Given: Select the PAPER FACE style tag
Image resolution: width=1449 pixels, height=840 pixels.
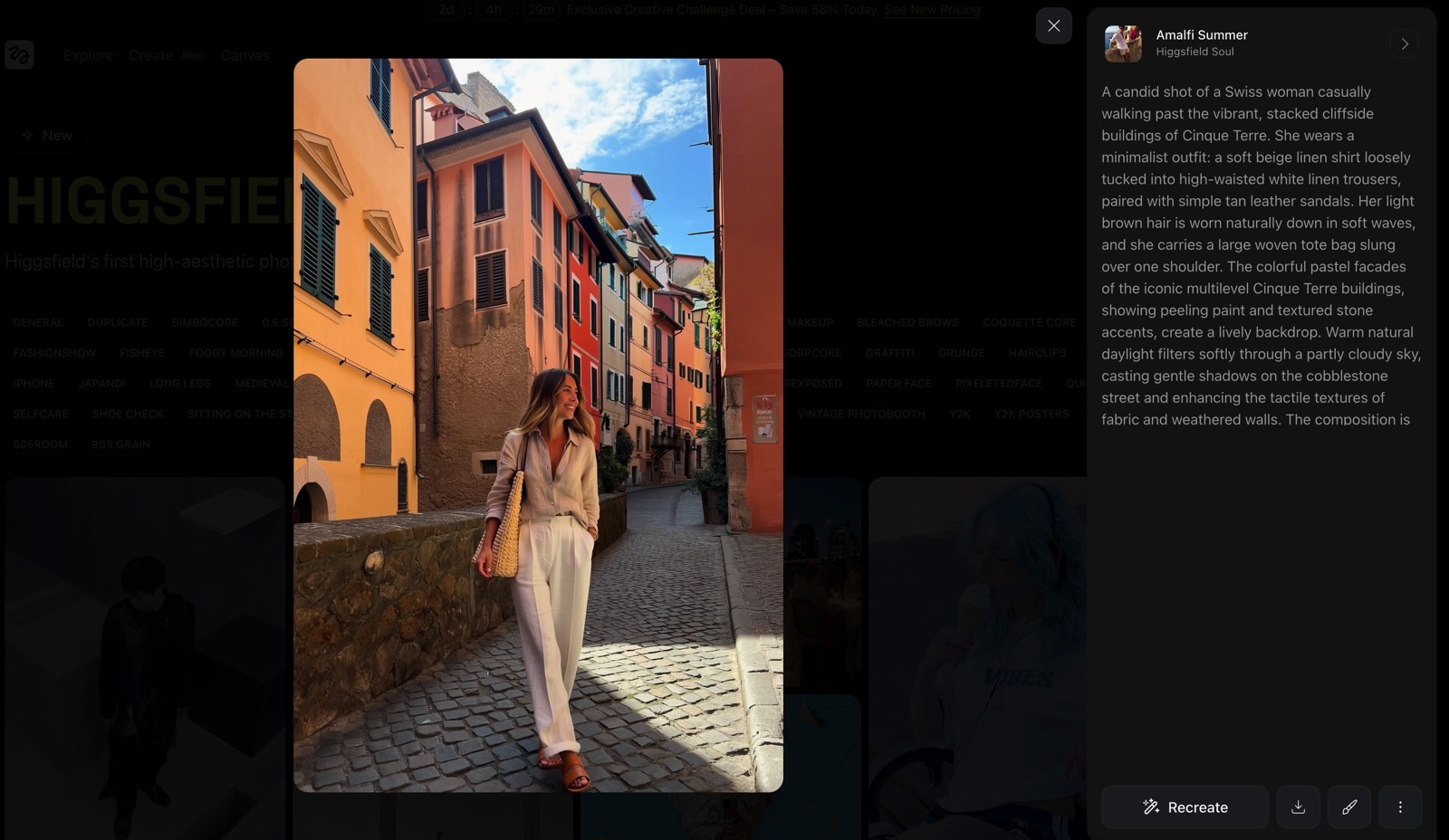Looking at the screenshot, I should click(898, 384).
